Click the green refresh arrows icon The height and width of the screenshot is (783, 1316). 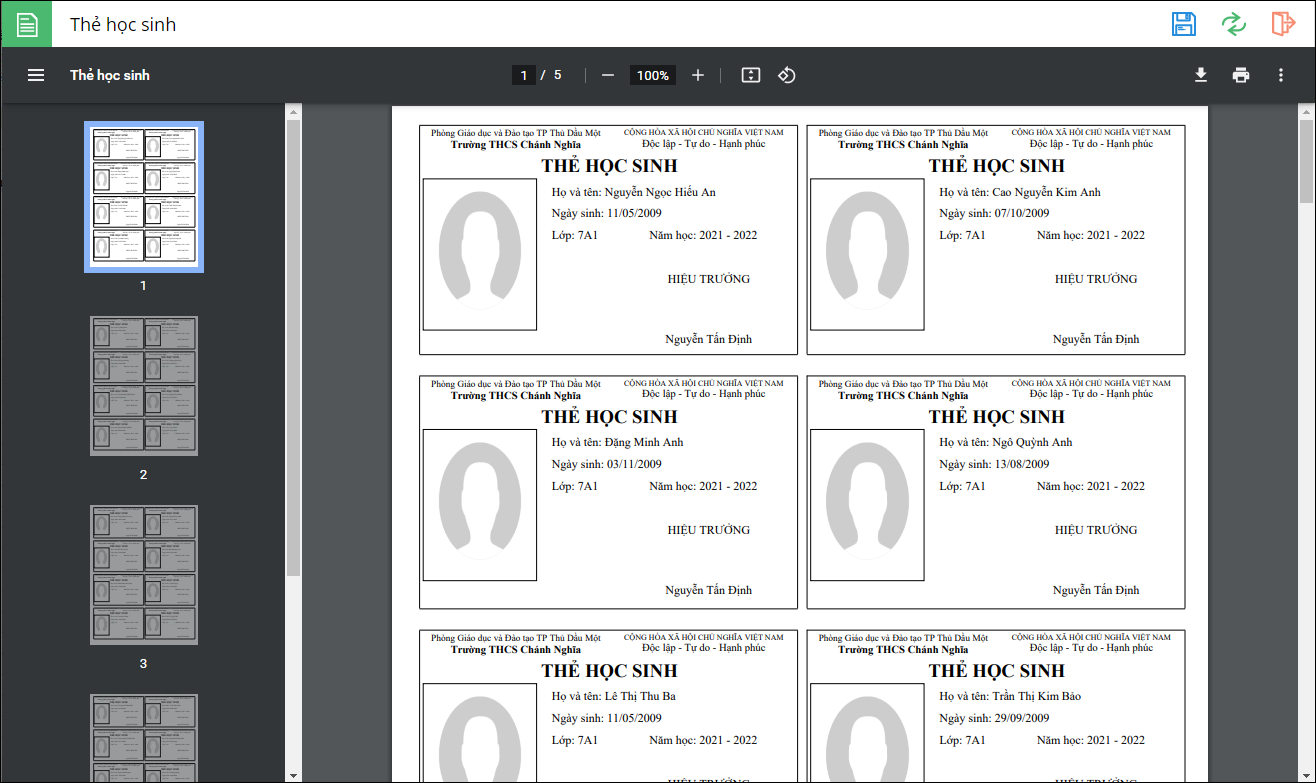(x=1234, y=24)
